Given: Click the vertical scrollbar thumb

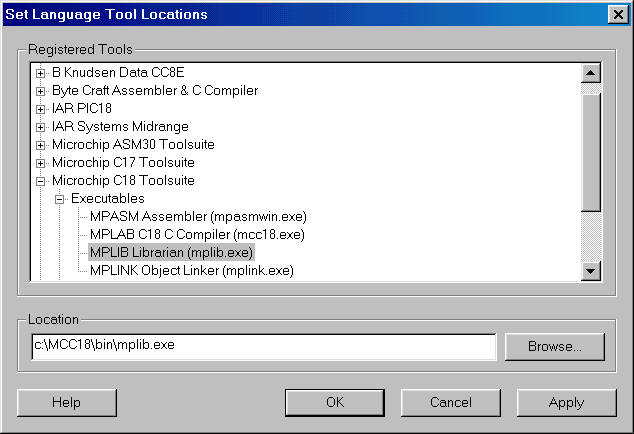Looking at the screenshot, I should pos(591,152).
